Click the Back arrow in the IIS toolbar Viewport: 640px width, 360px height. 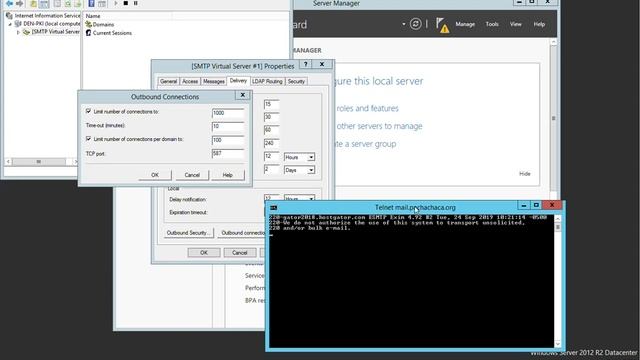9,3
